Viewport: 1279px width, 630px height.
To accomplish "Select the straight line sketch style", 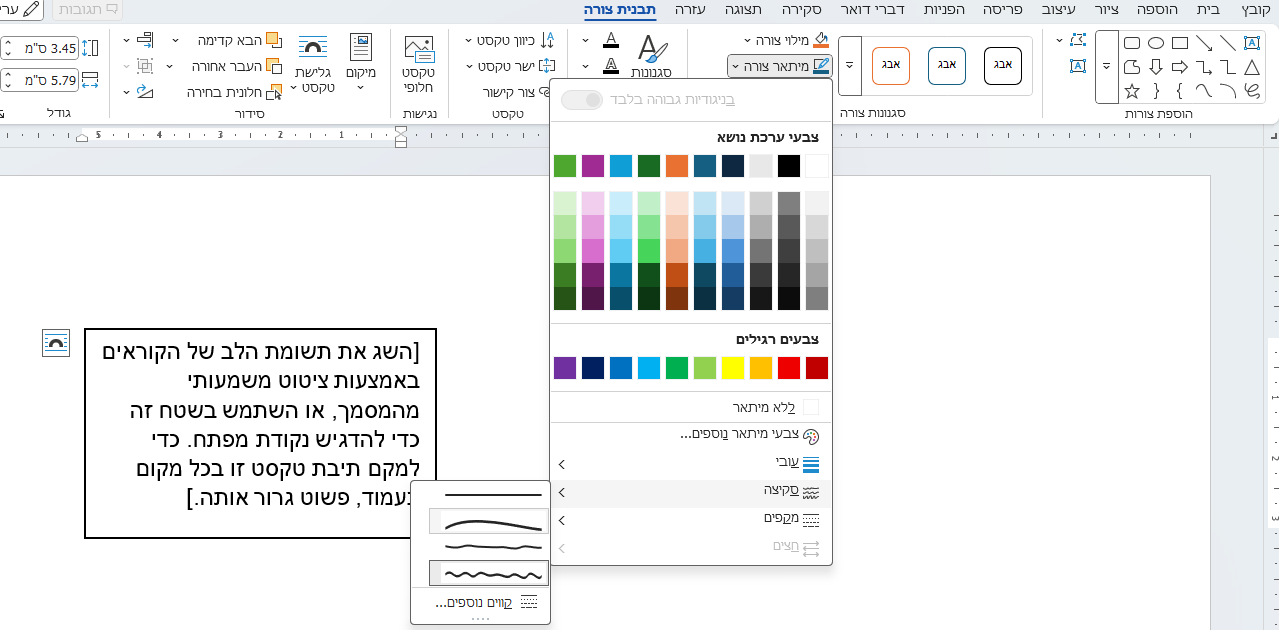I will click(489, 495).
